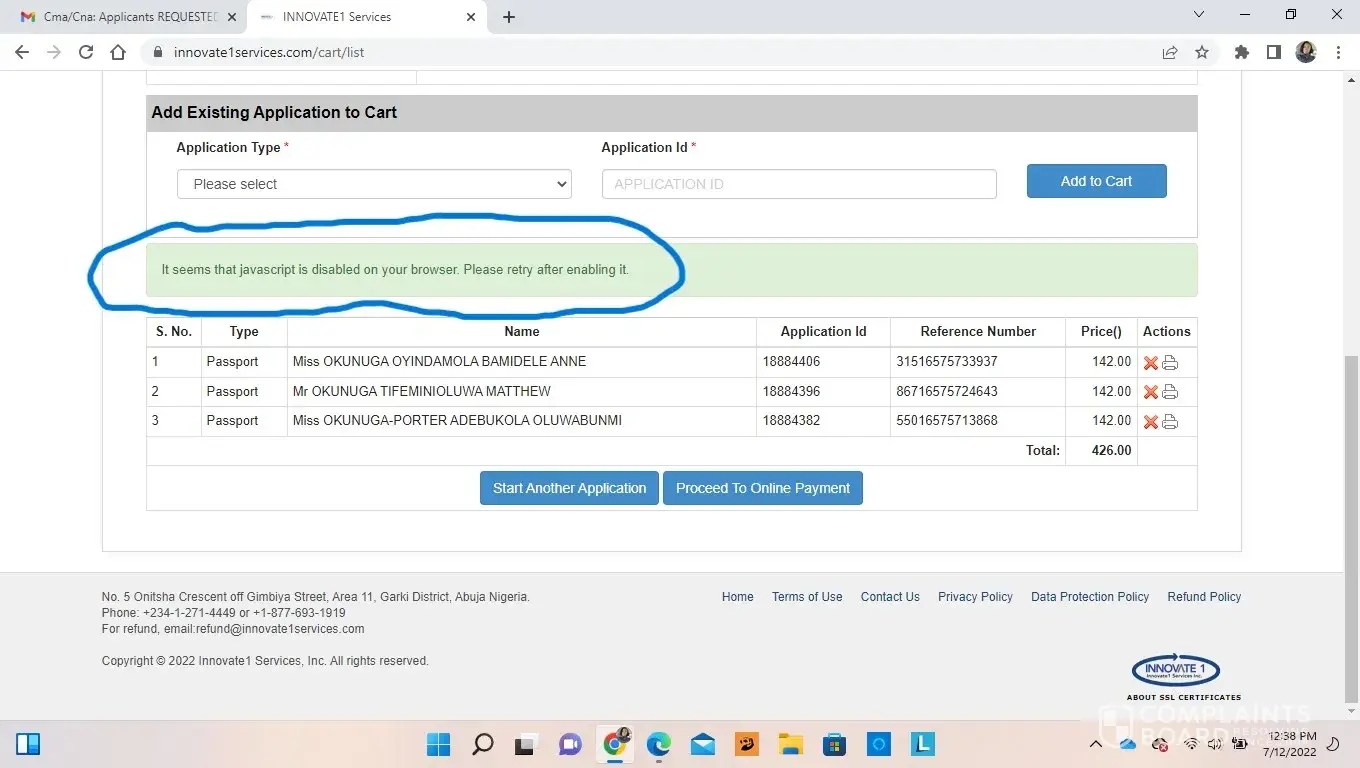Viewport: 1360px width, 768px height.
Task: Click the share page icon
Action: click(x=1170, y=52)
